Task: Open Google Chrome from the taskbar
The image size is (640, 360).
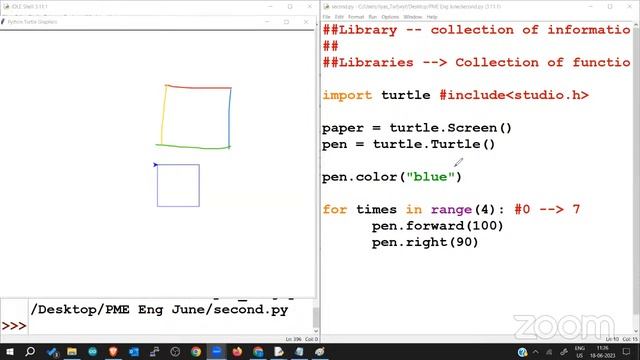Action: [x=196, y=351]
